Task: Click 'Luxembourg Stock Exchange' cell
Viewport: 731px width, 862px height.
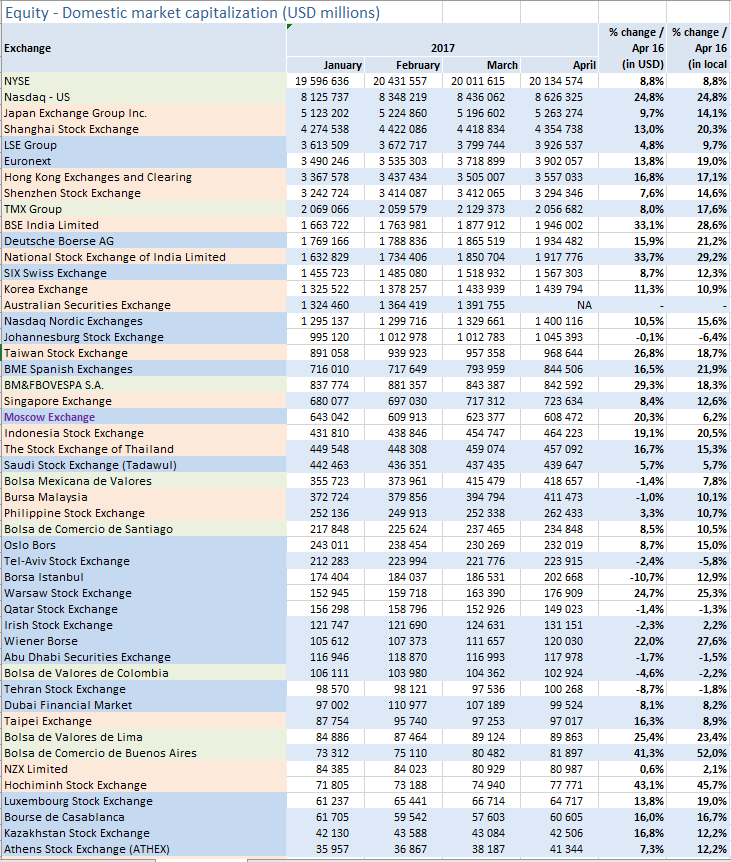Action: tap(144, 800)
